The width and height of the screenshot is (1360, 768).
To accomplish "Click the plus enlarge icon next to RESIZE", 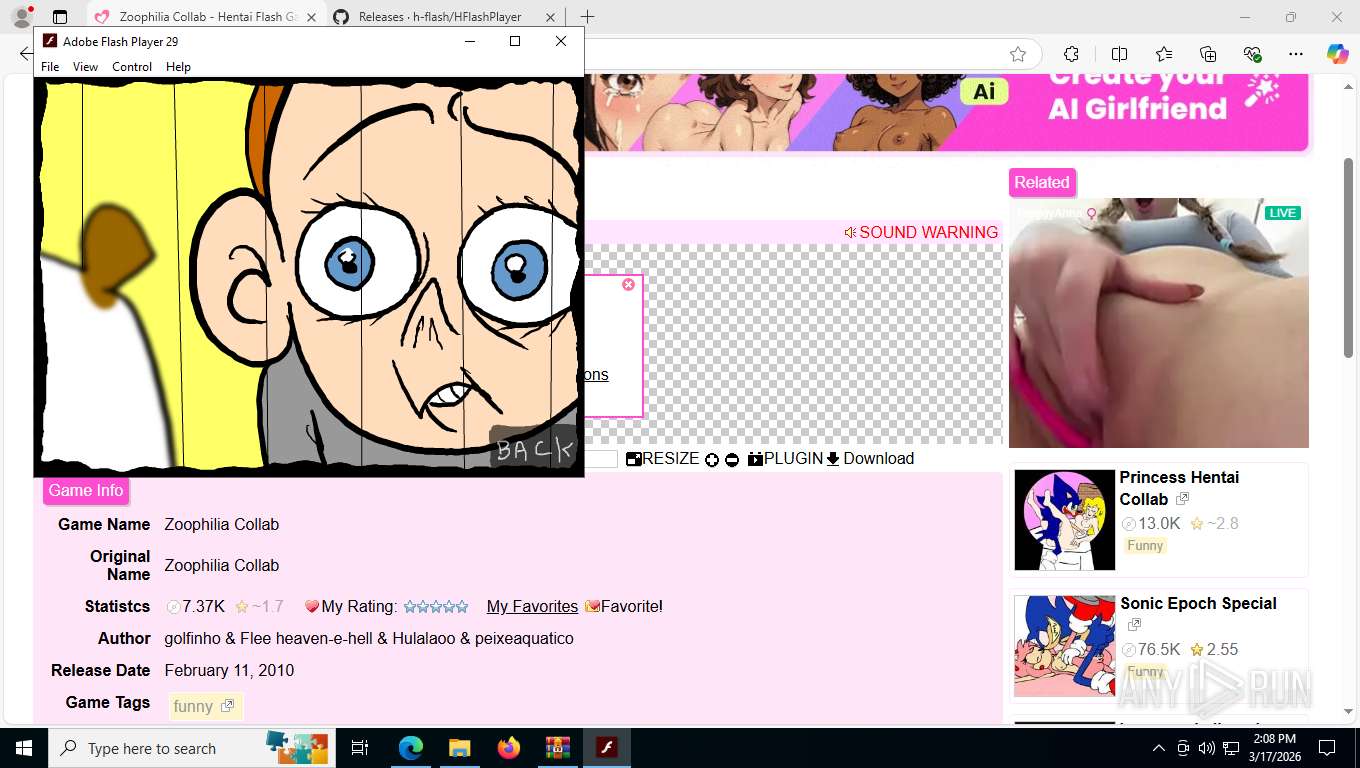I will click(712, 460).
